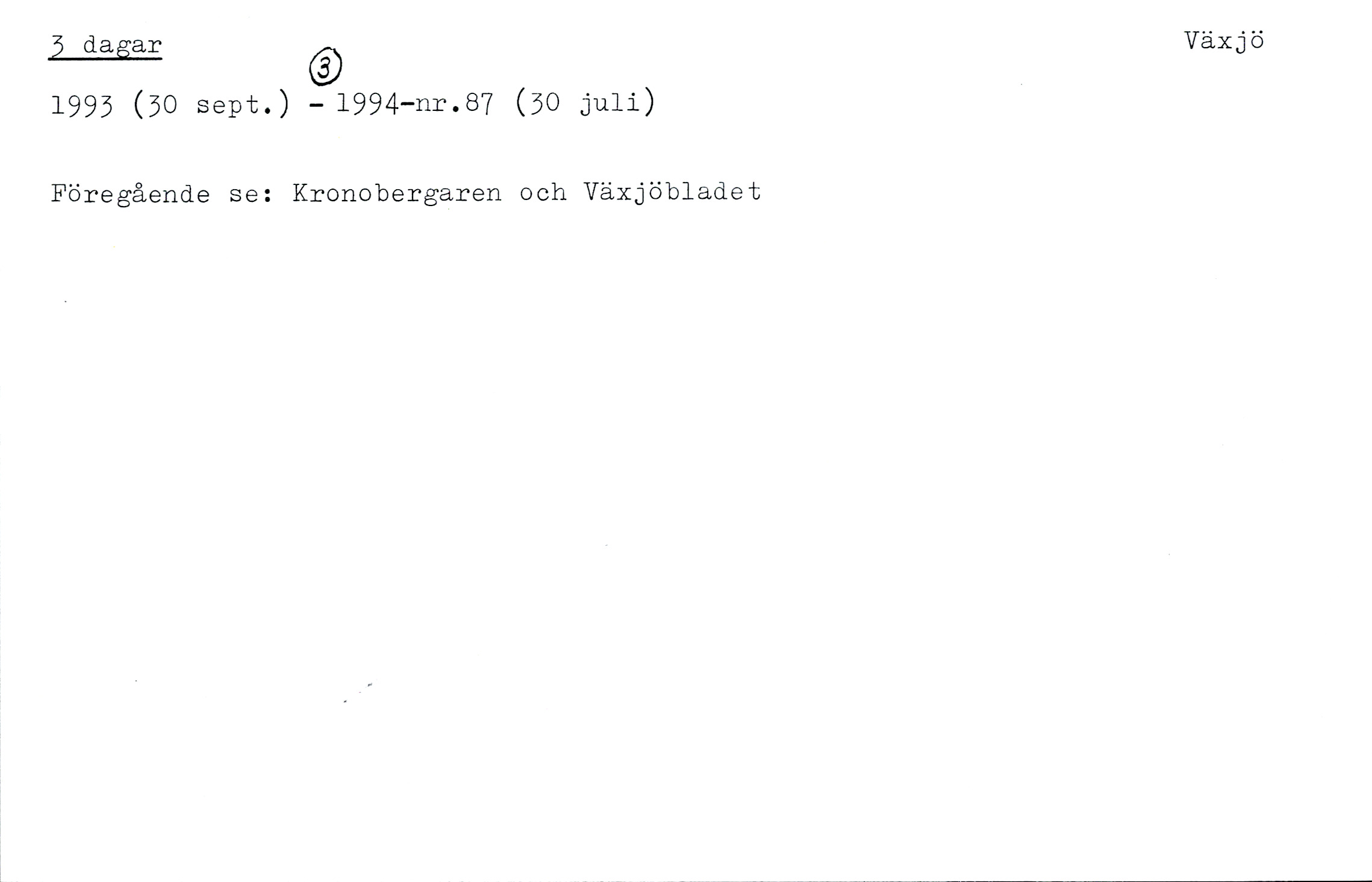Click the "Kronobergaren" title reference
1372x882 pixels.
point(397,193)
